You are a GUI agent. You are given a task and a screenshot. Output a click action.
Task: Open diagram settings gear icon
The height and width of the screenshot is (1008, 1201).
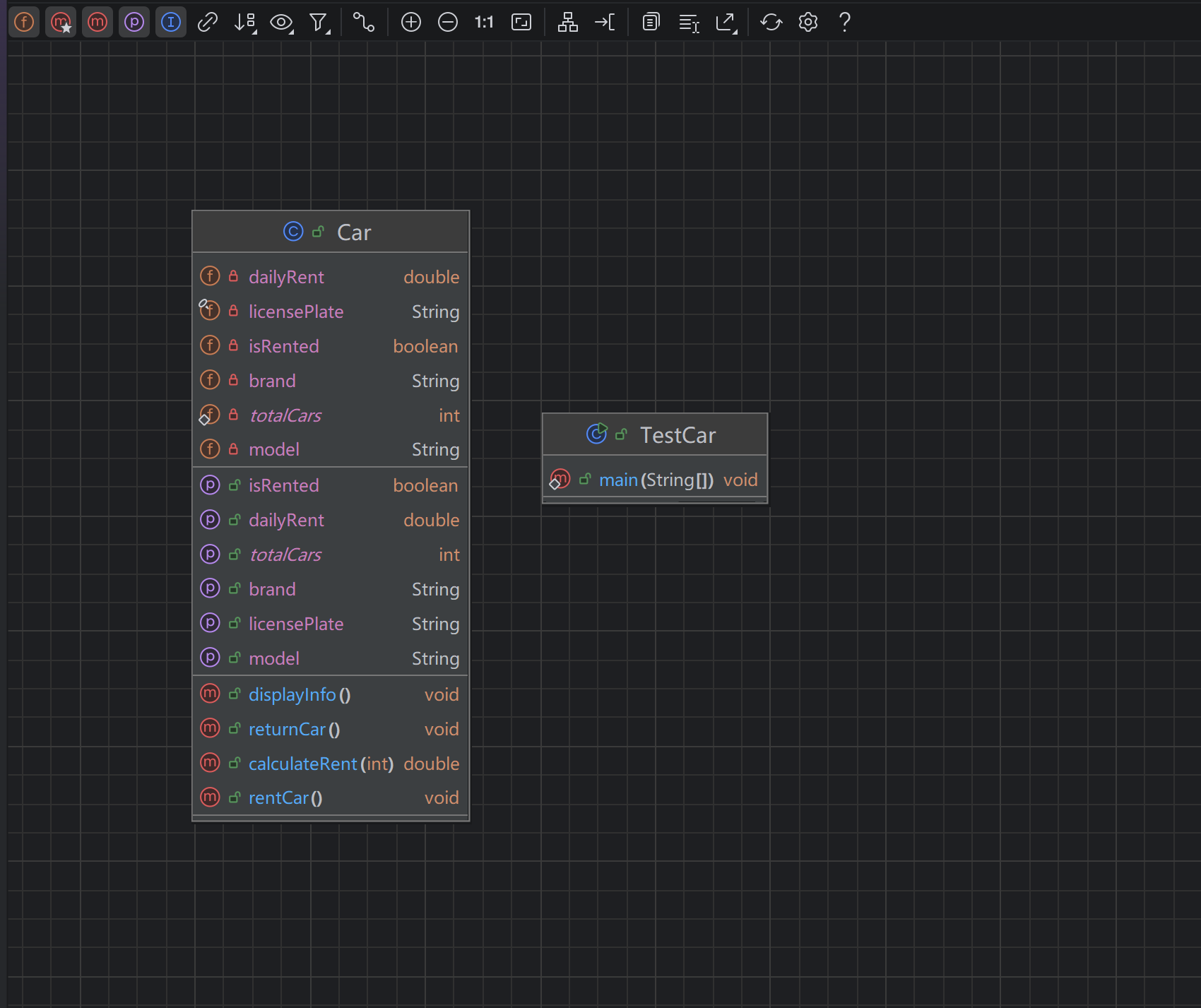808,23
